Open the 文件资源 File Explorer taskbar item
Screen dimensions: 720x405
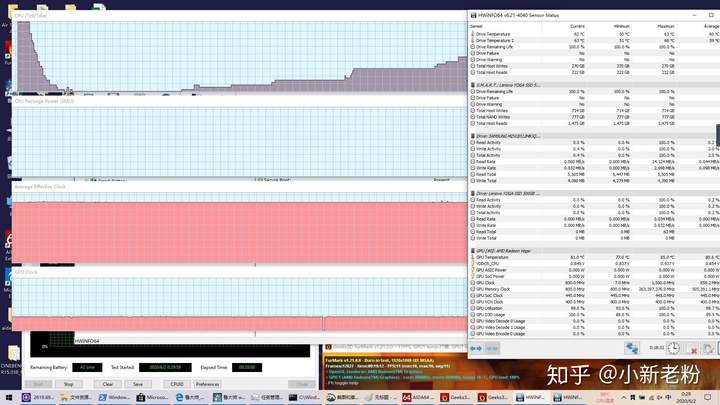76,397
